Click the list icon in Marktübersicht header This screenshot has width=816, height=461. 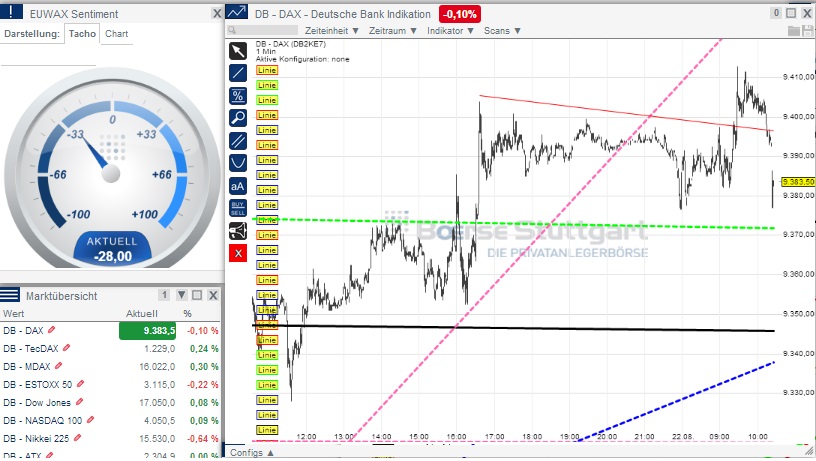point(10,294)
